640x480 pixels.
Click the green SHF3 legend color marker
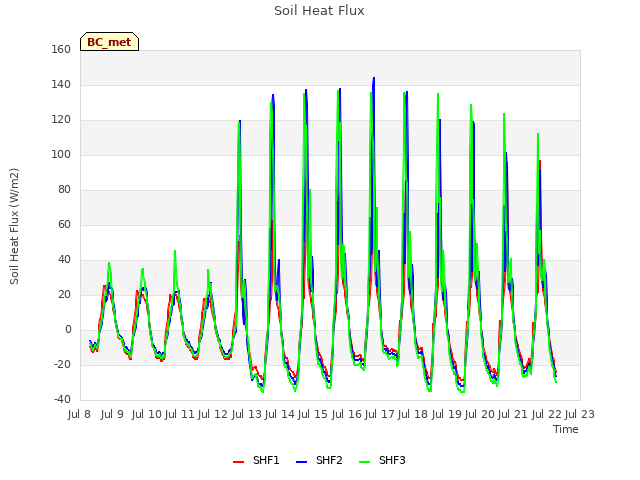point(364,462)
